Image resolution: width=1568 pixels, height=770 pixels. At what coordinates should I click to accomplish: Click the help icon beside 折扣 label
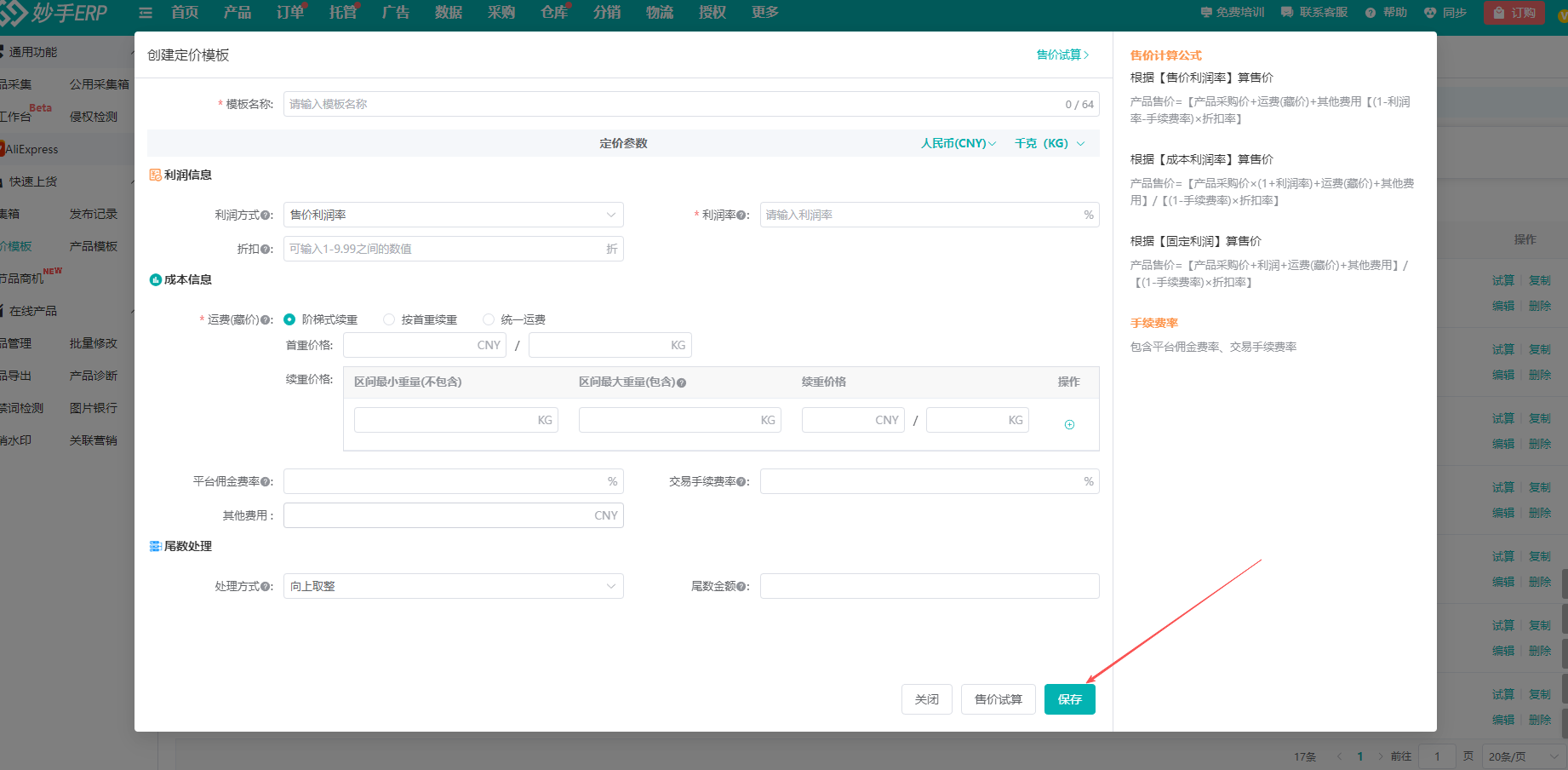266,250
